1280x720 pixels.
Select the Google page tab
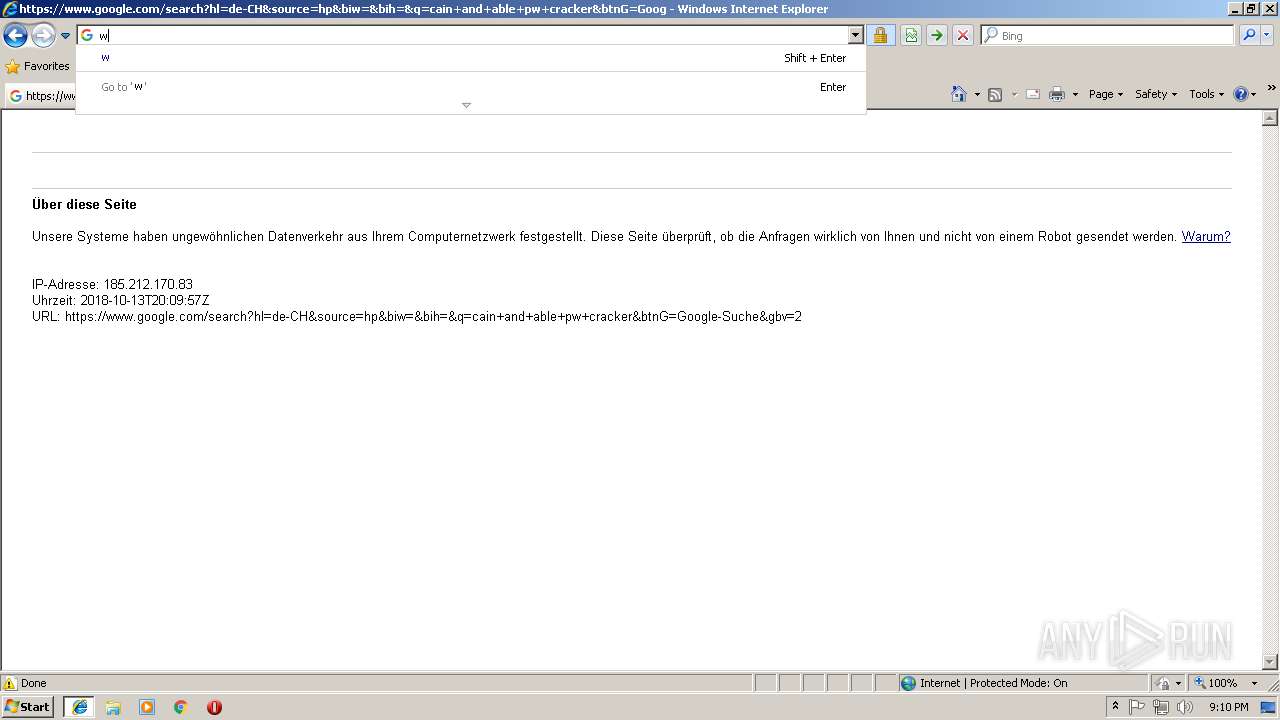tap(42, 96)
